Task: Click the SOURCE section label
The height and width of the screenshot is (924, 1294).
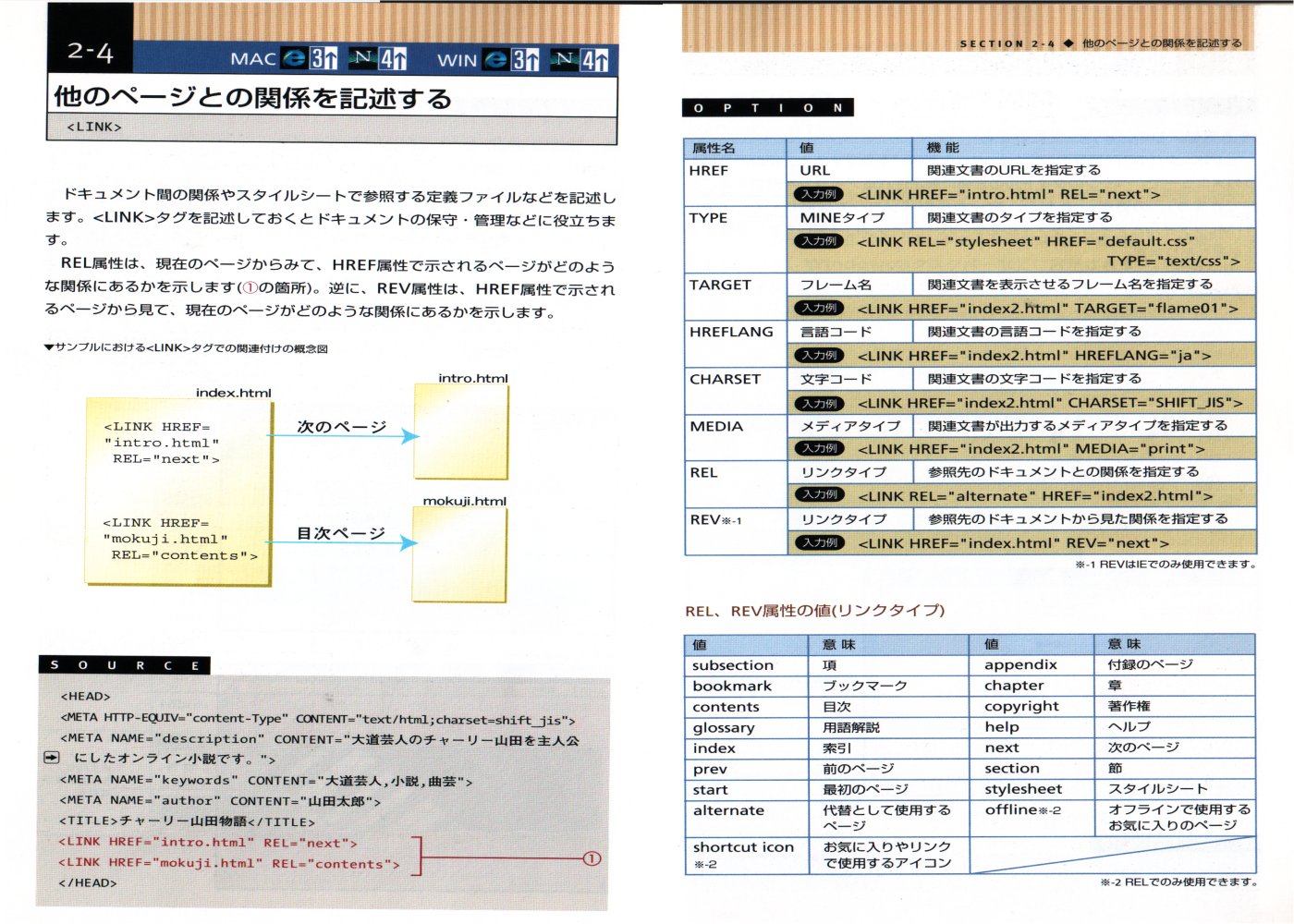Action: tap(125, 665)
